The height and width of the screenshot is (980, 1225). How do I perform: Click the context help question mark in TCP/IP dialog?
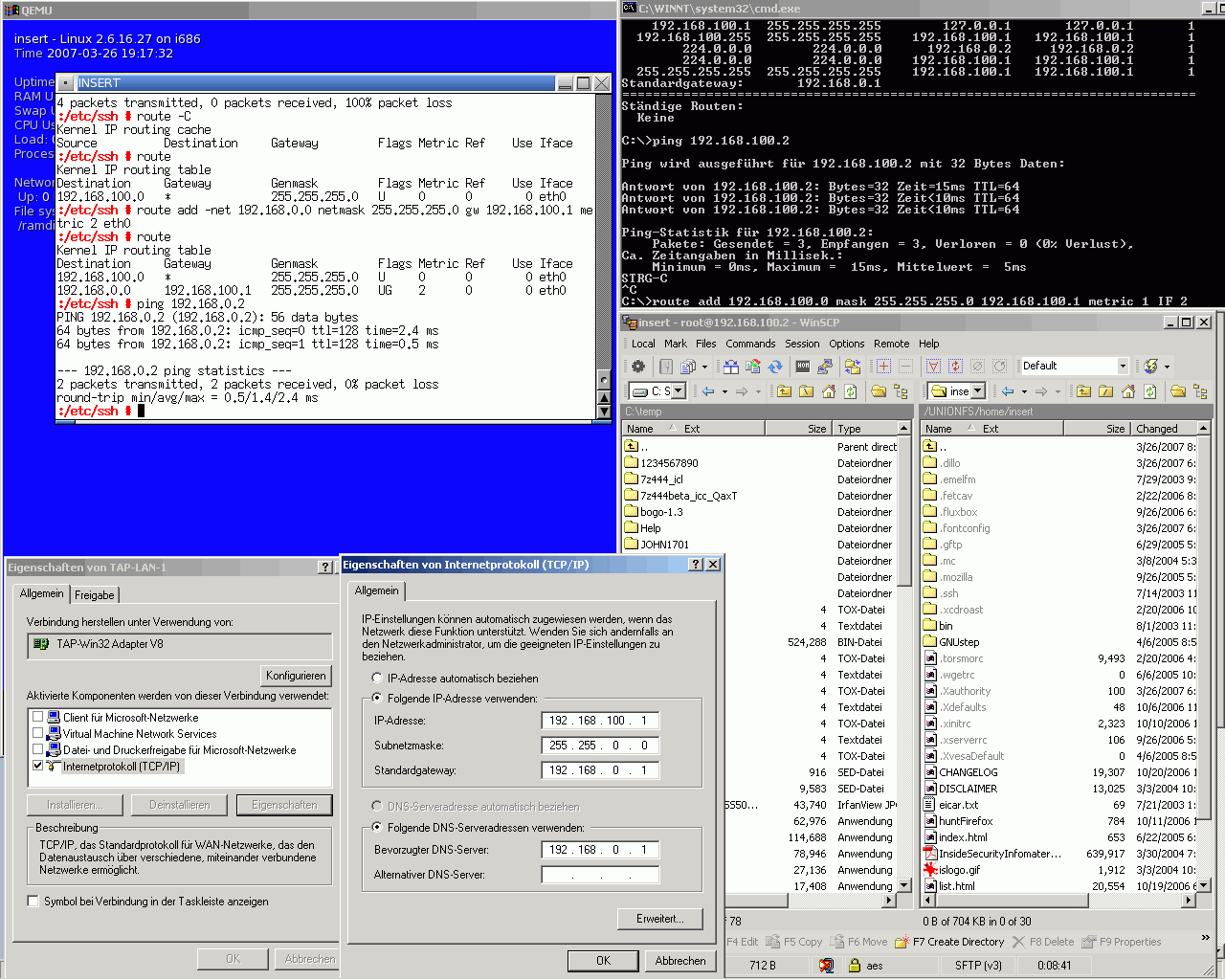click(696, 565)
